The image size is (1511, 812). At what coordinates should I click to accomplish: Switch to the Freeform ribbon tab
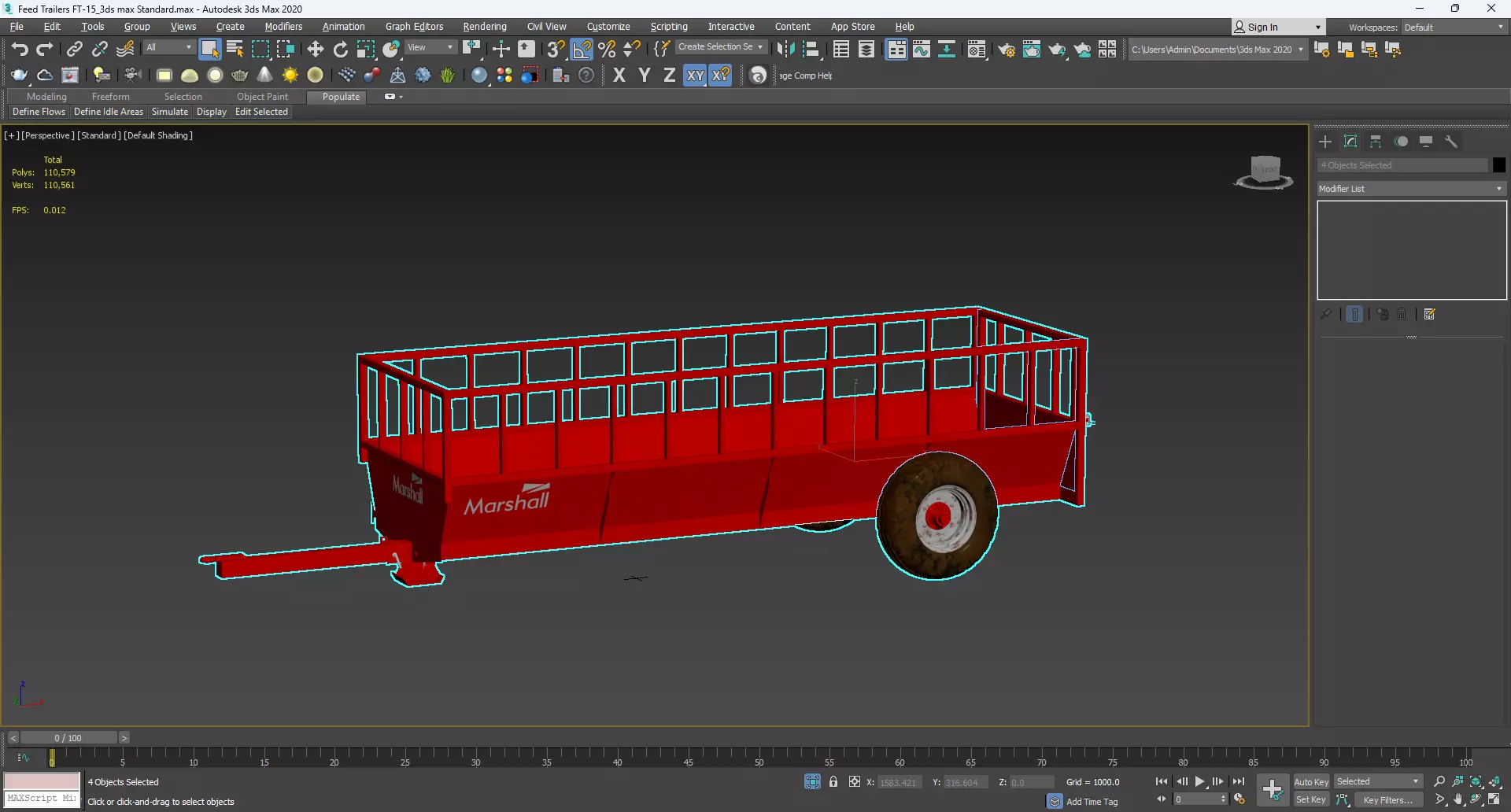110,97
